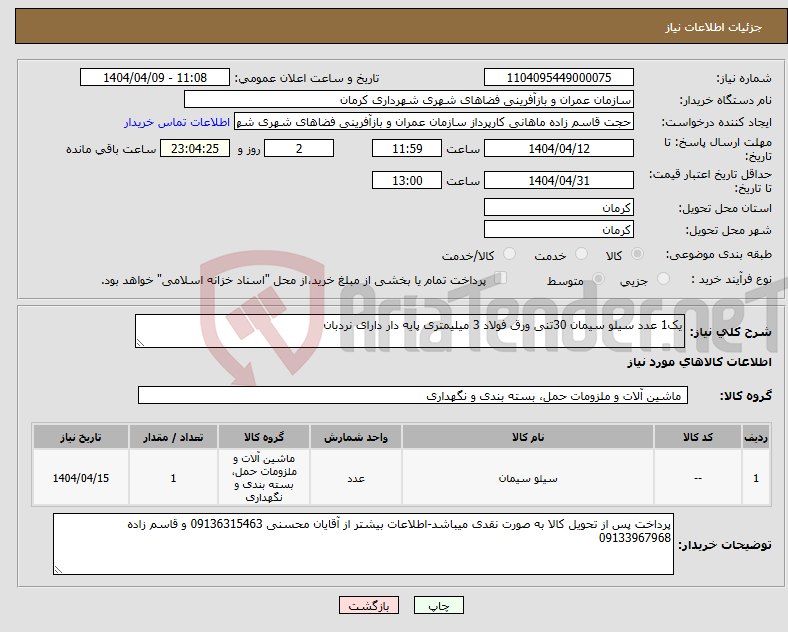Click the delivery city field کرمان
This screenshot has height=632, width=788.
(x=559, y=230)
